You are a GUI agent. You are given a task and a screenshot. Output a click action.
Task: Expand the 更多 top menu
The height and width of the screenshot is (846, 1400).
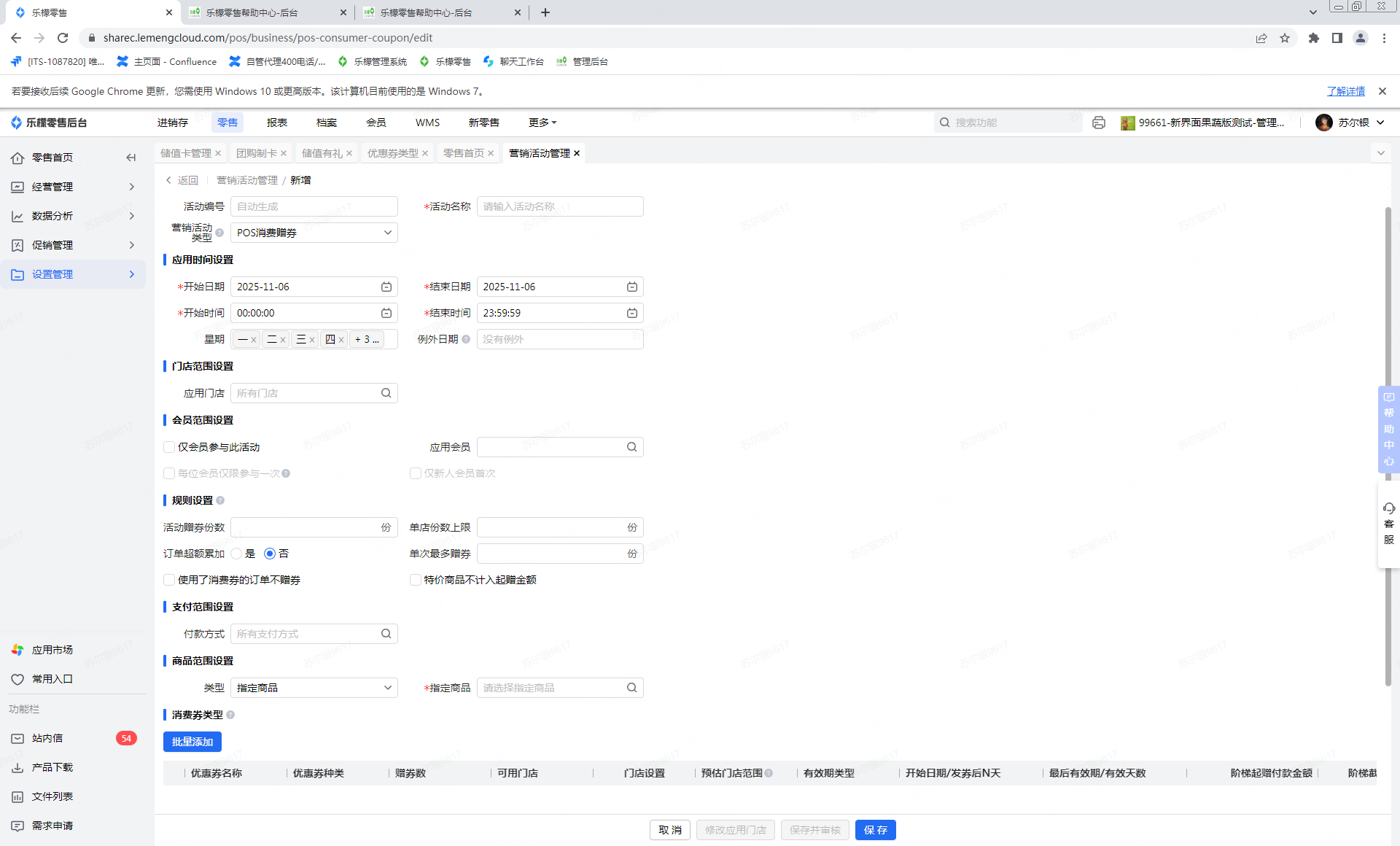pyautogui.click(x=542, y=123)
